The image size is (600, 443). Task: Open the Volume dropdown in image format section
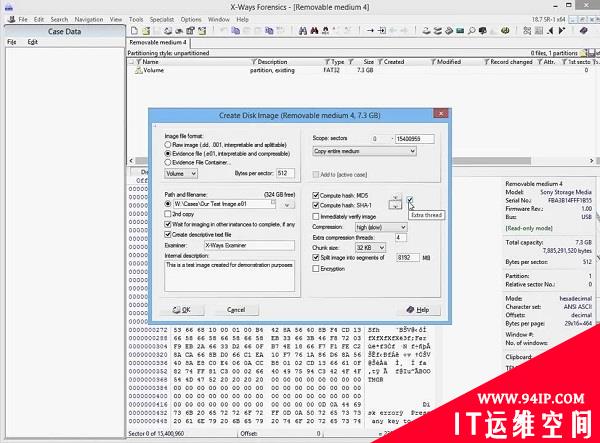click(181, 174)
